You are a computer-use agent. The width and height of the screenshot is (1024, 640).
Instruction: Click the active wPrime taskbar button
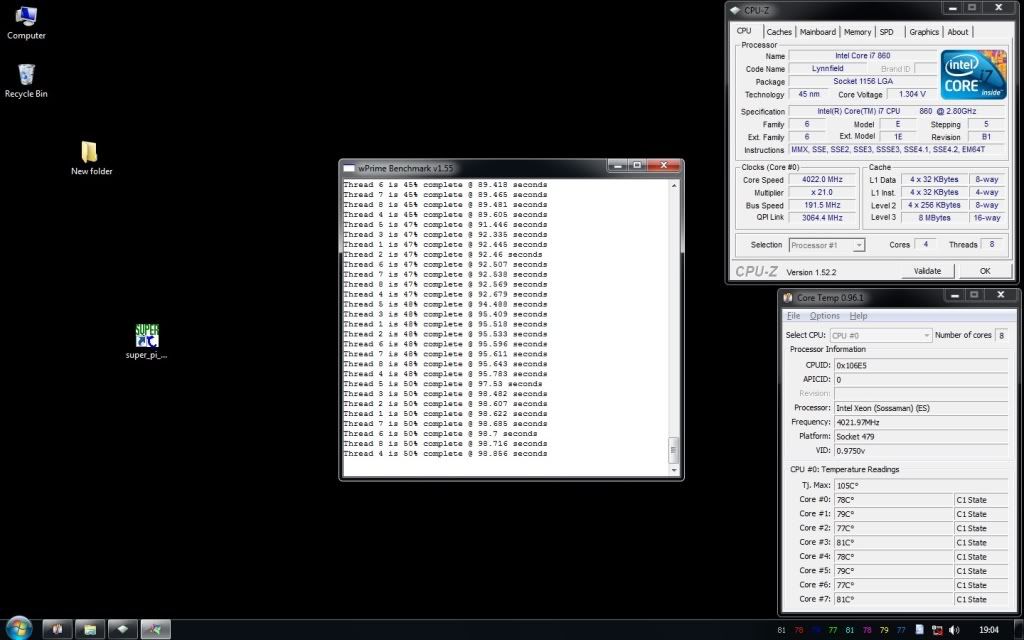[155, 630]
